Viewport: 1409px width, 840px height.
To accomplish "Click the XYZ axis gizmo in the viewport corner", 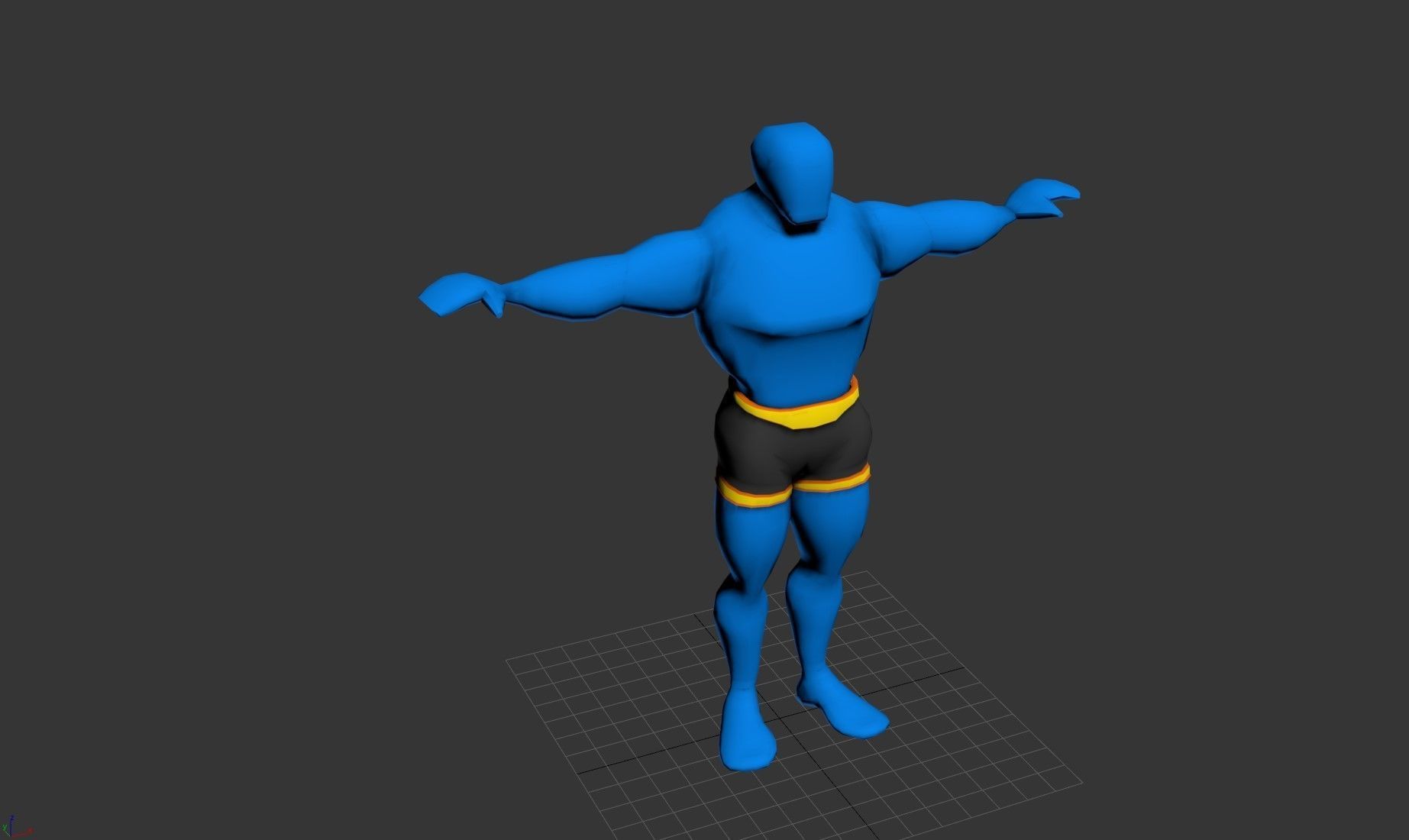I will point(15,827).
